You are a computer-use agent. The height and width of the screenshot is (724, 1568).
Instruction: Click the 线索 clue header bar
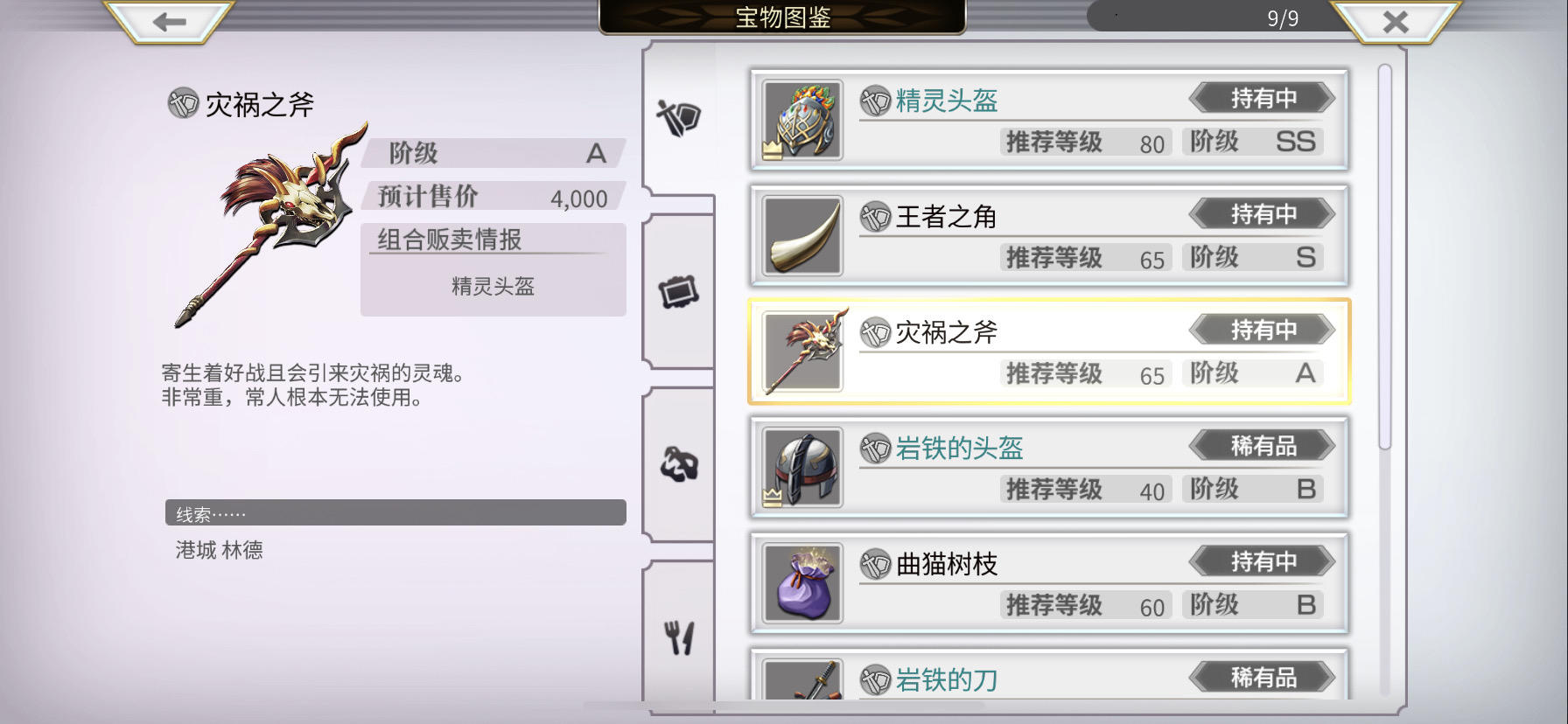(x=395, y=513)
